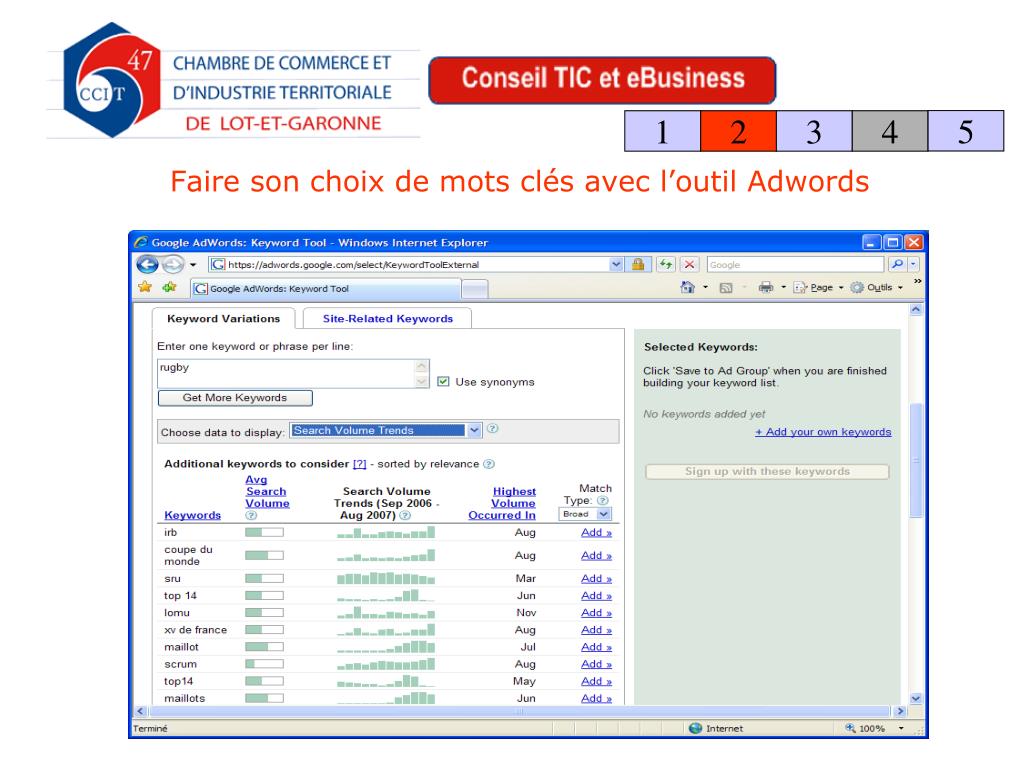Screen dimensions: 1024x768
Task: Open the recent pages arrow beside Forward
Action: (x=193, y=265)
